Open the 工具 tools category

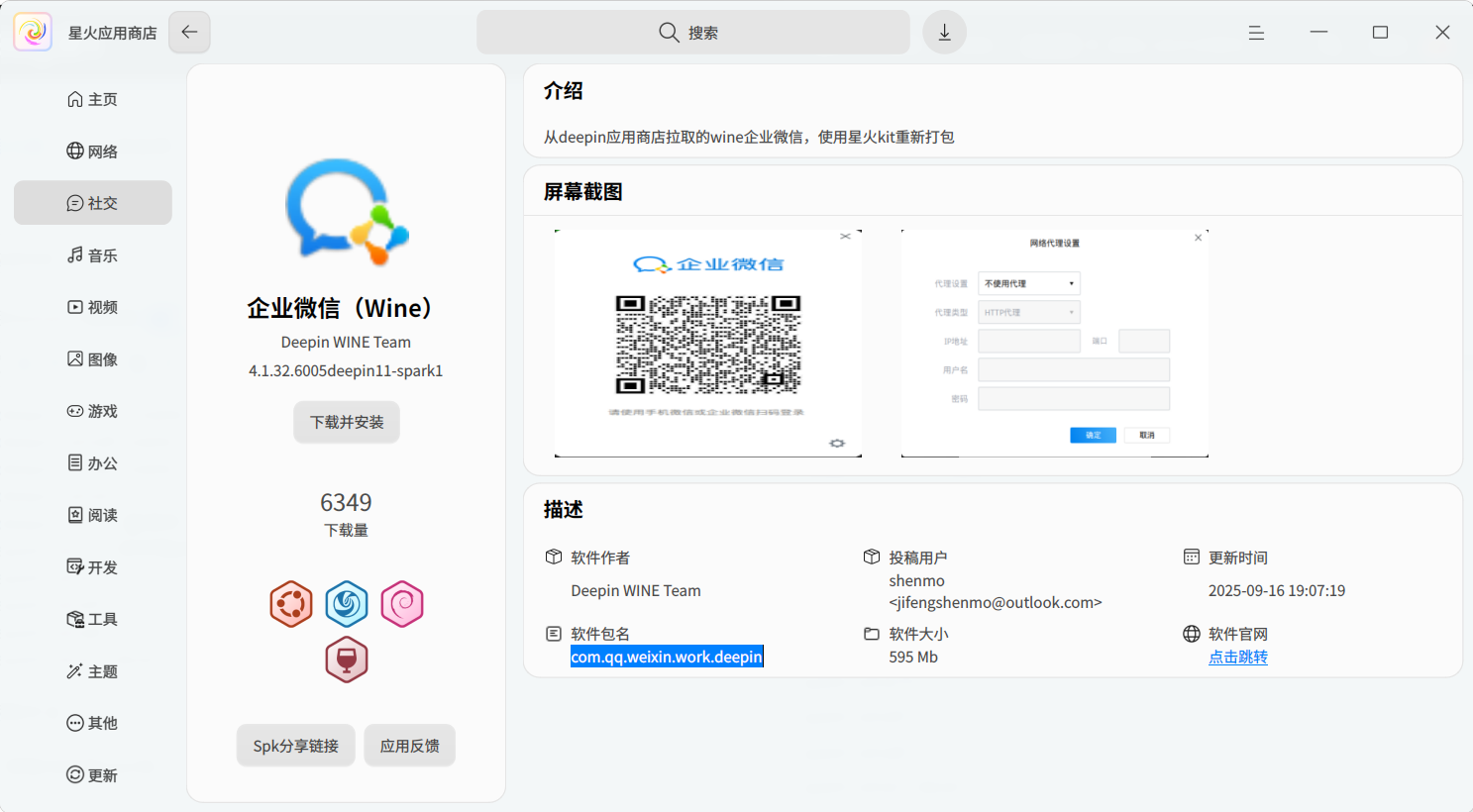(x=93, y=619)
